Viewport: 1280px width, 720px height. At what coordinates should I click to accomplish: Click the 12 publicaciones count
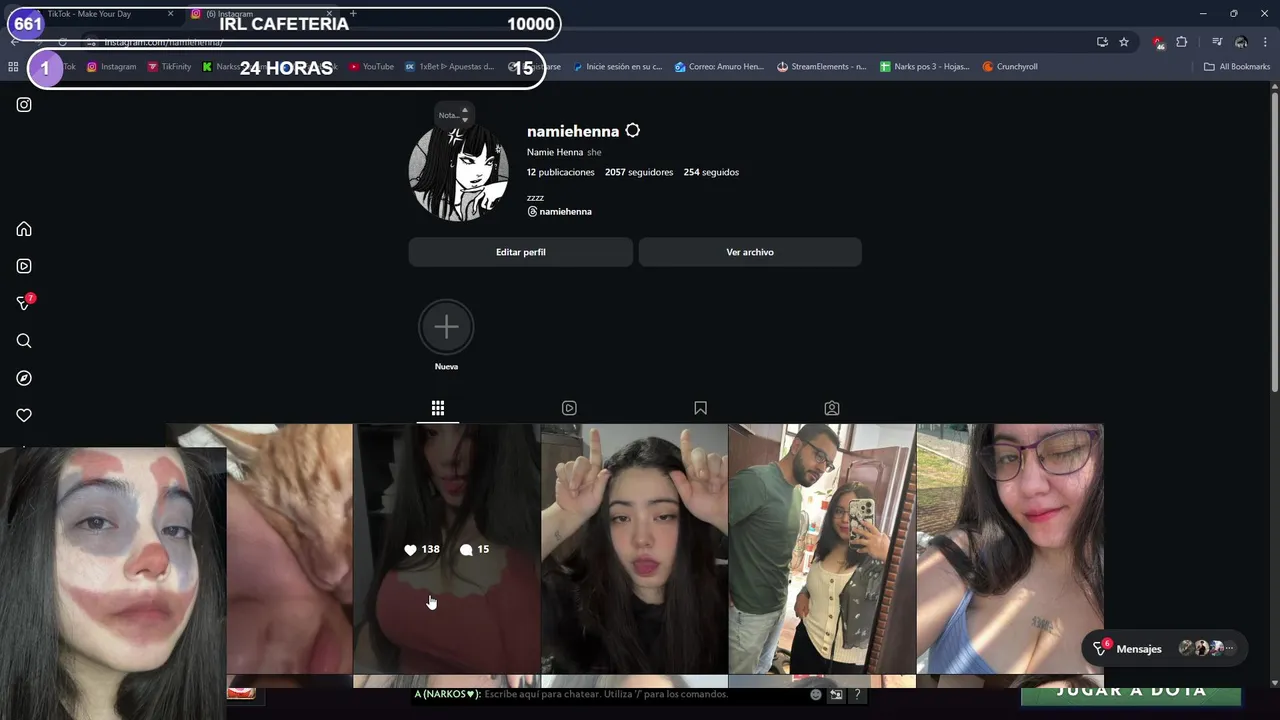click(560, 172)
